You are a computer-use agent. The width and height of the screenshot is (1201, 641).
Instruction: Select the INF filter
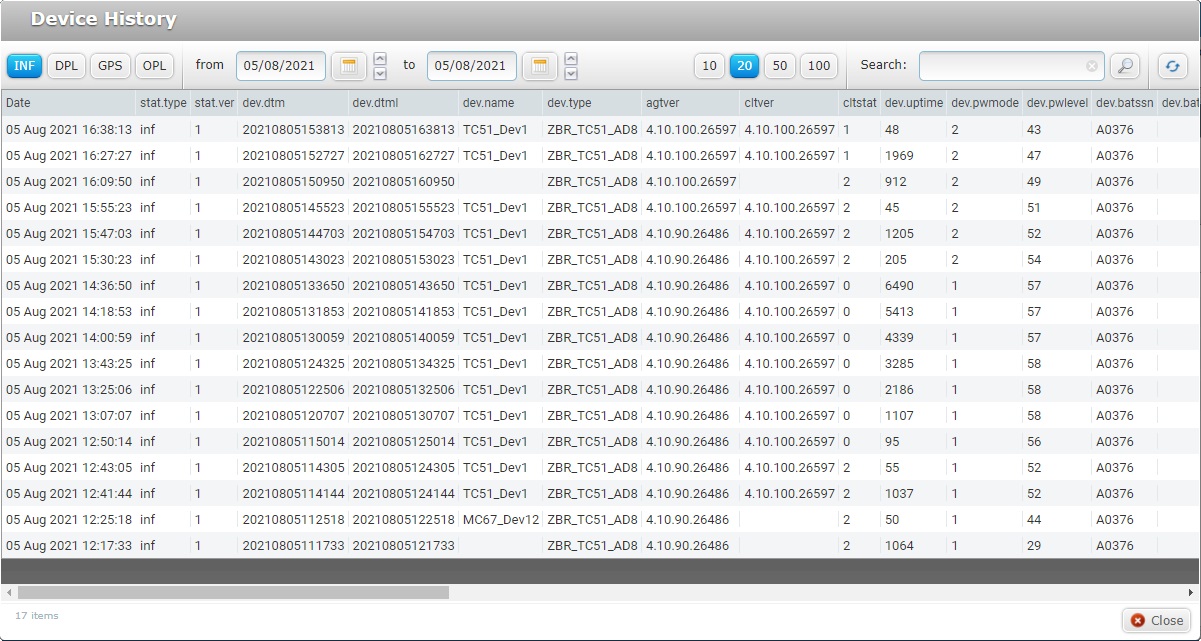(24, 66)
